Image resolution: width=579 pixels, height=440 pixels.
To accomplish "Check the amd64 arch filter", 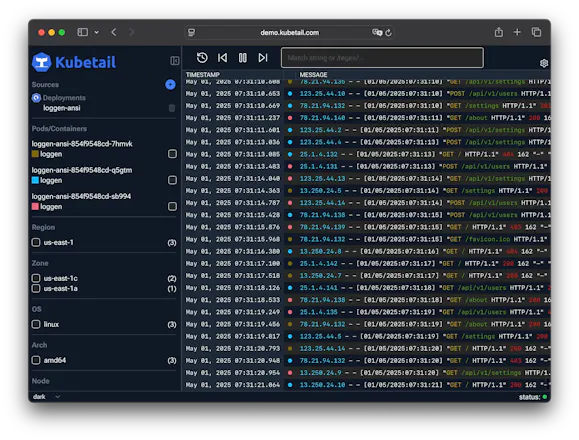I will pyautogui.click(x=36, y=360).
